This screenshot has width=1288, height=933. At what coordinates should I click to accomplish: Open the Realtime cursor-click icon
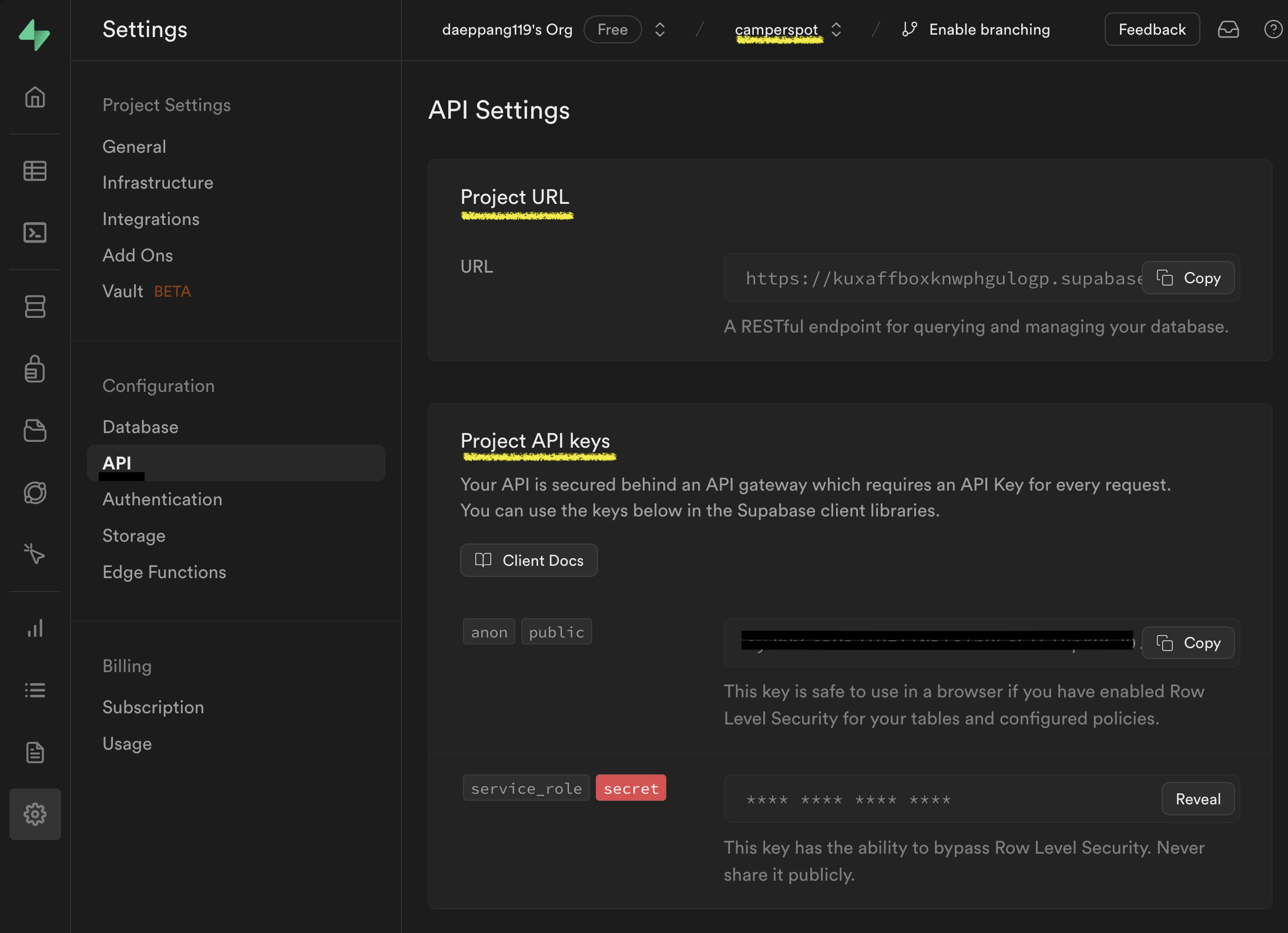tap(35, 553)
